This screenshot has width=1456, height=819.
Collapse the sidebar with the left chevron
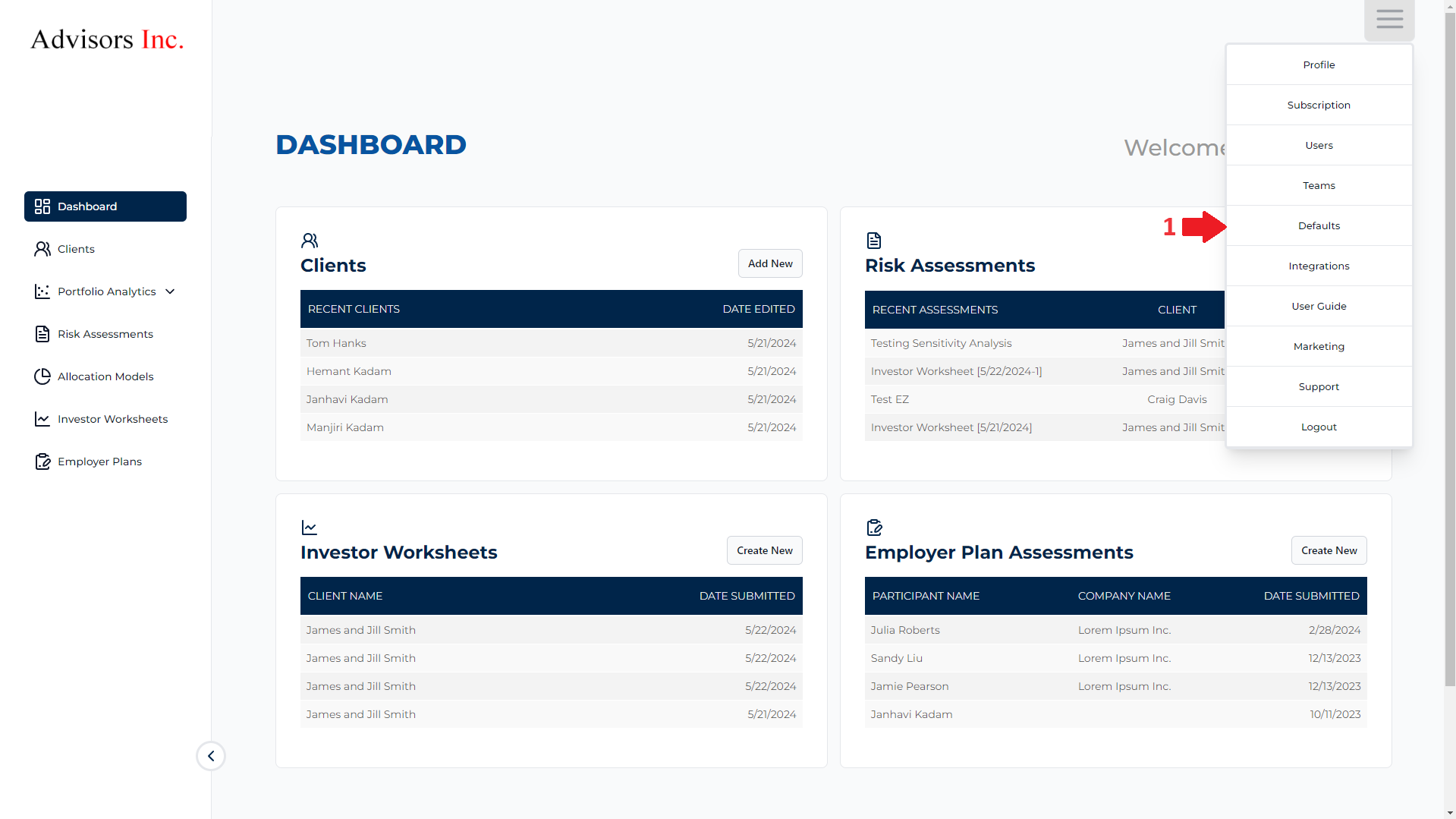[x=211, y=756]
